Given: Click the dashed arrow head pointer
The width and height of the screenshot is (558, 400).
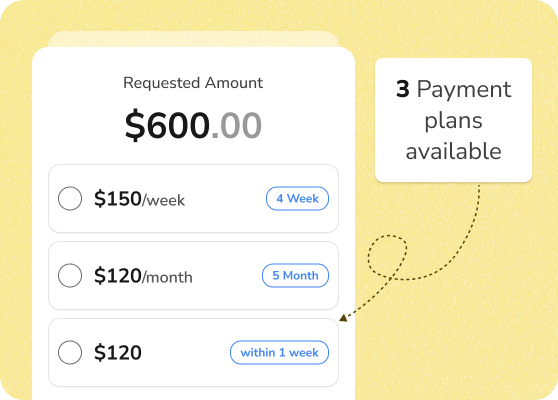Looking at the screenshot, I should pos(343,318).
